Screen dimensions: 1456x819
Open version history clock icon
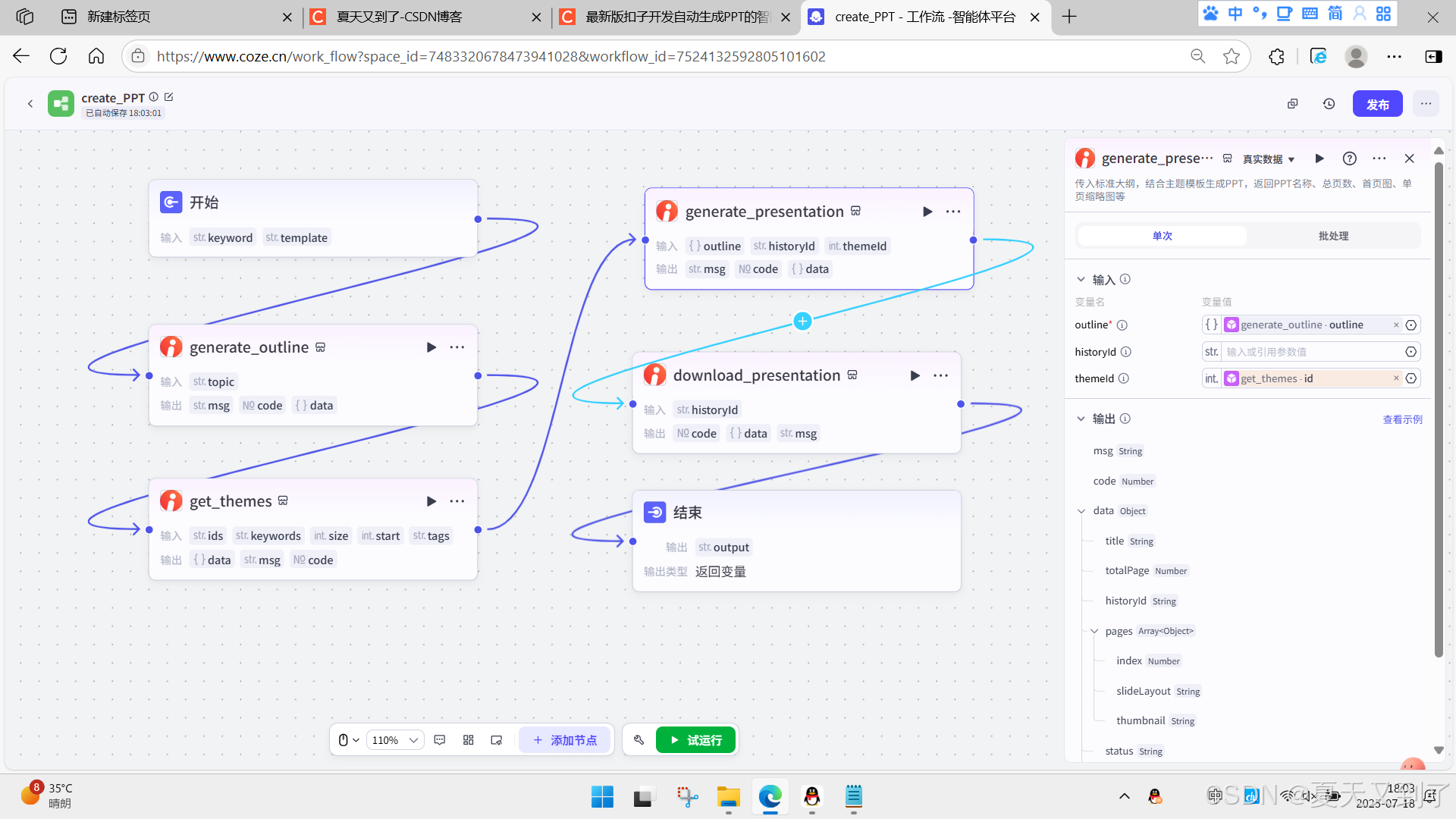[x=1329, y=104]
